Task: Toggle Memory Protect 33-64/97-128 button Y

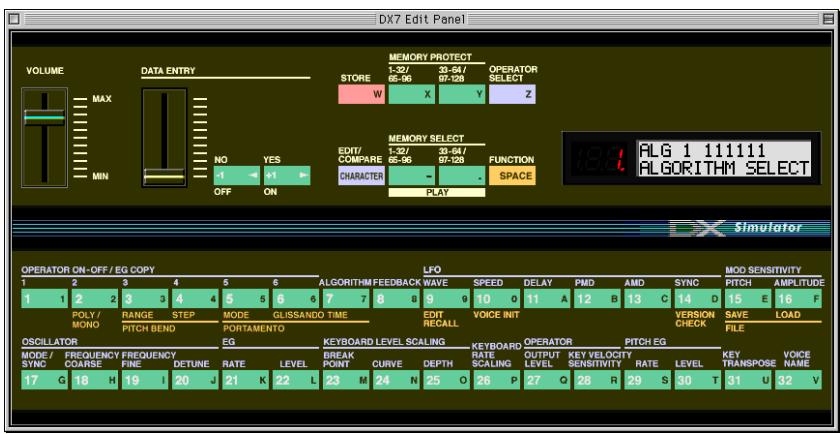Action: click(462, 94)
